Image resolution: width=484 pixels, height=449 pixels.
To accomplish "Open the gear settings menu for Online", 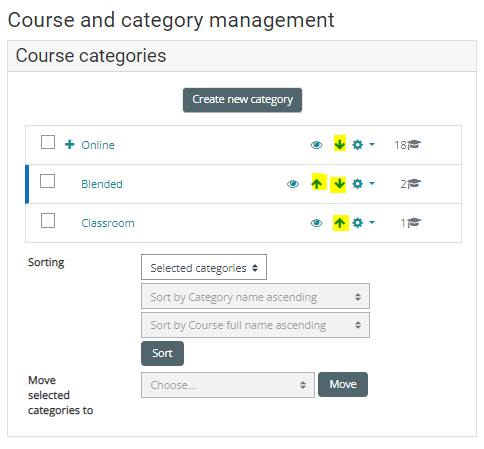I will point(363,145).
